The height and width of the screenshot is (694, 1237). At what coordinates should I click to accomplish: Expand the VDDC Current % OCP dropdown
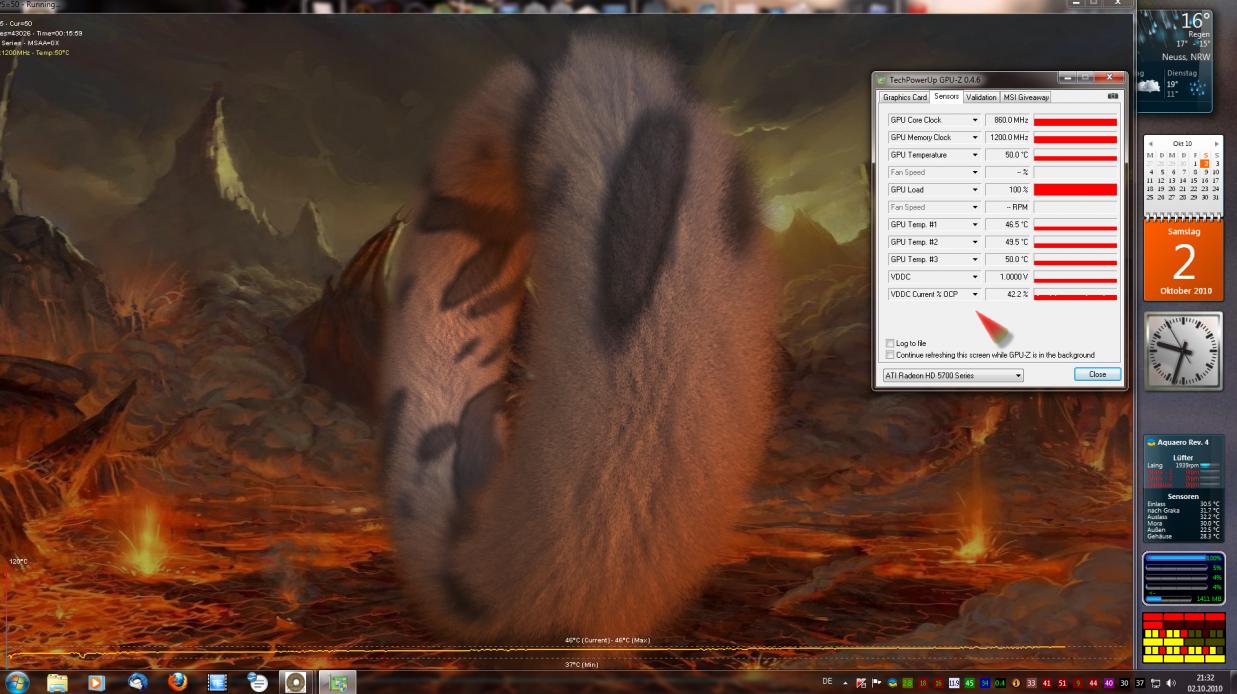click(975, 295)
